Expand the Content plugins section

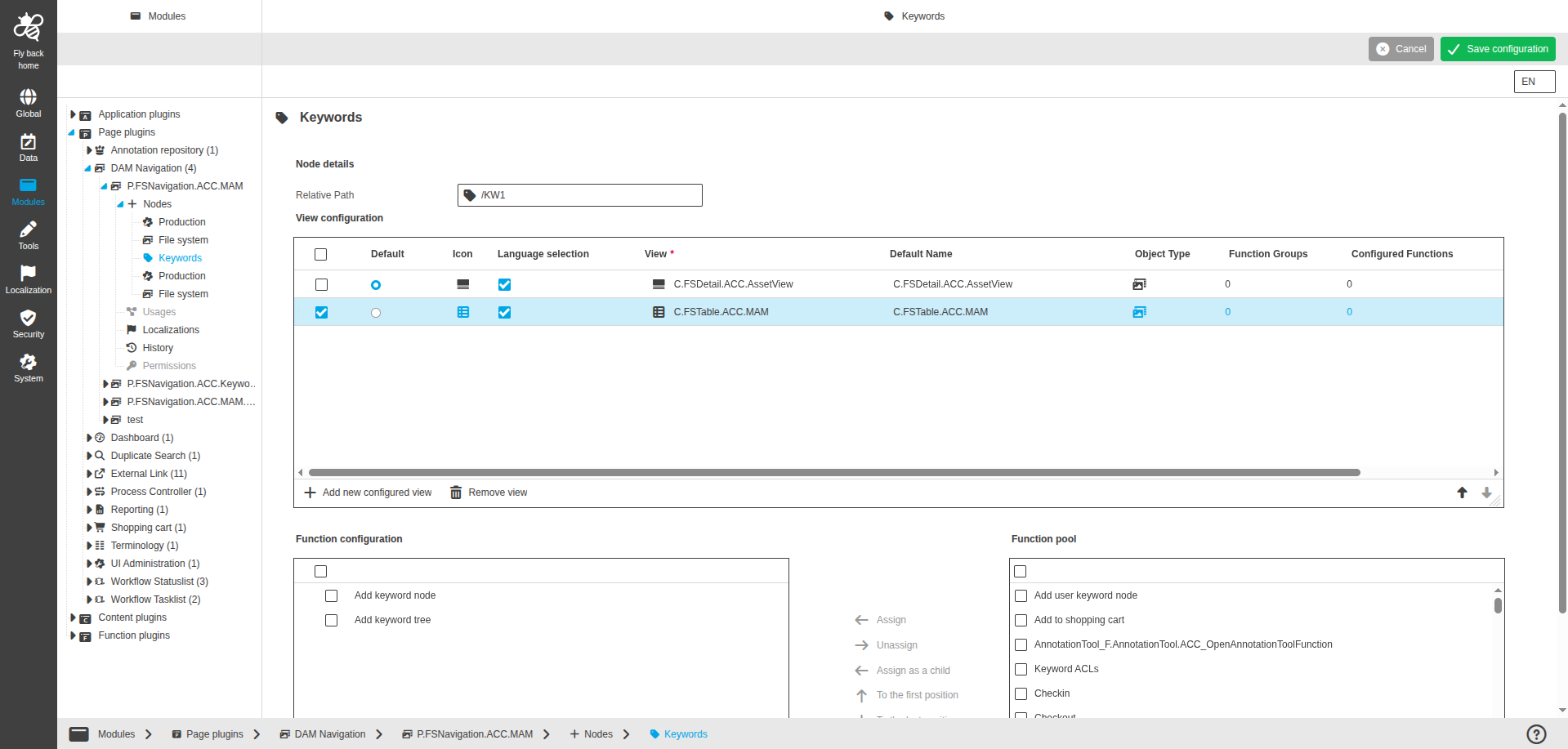[72, 617]
